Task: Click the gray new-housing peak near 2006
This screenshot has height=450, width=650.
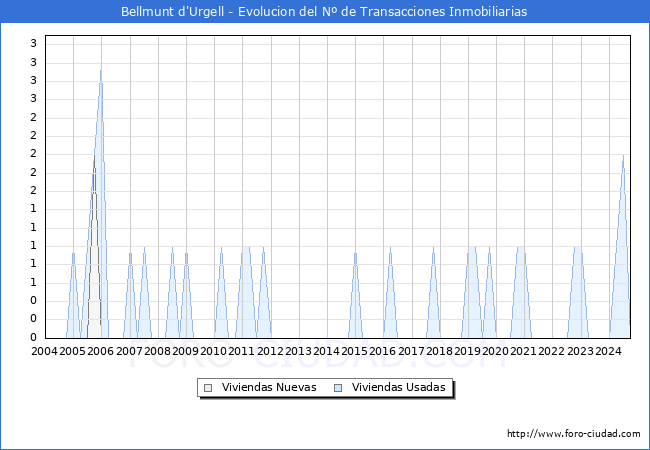Action: 94,158
